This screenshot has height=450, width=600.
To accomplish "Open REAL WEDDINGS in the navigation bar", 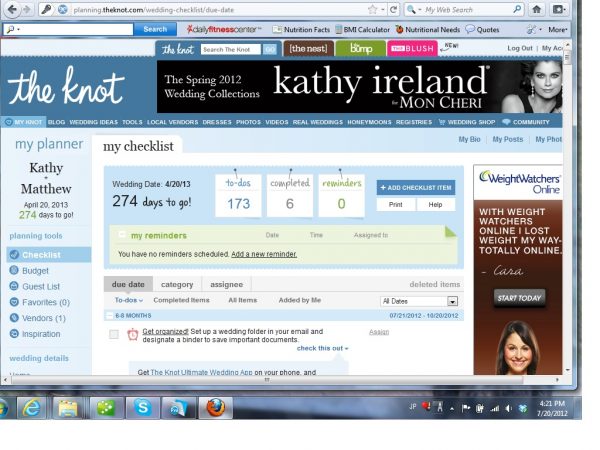I will pos(318,122).
